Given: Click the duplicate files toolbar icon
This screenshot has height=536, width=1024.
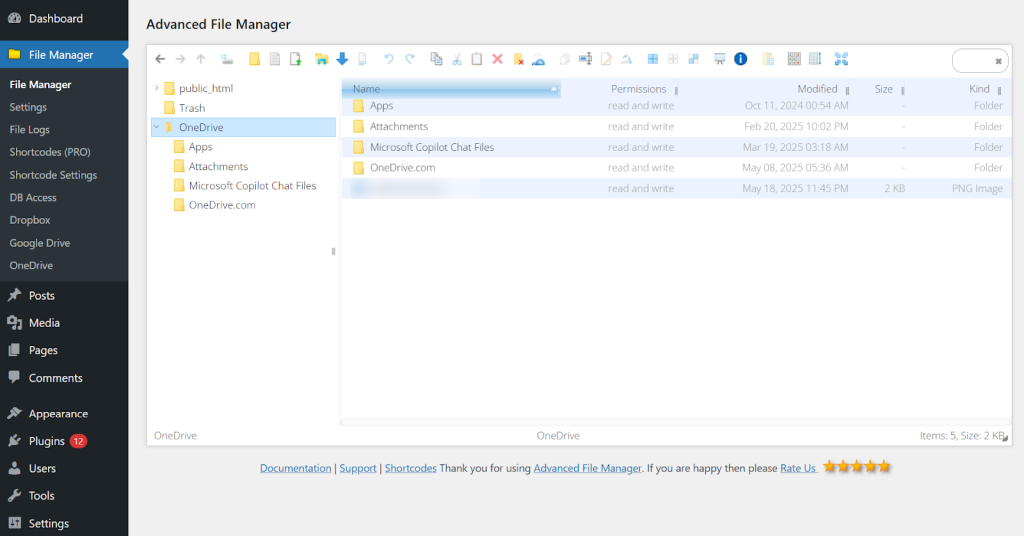Looking at the screenshot, I should pyautogui.click(x=565, y=59).
